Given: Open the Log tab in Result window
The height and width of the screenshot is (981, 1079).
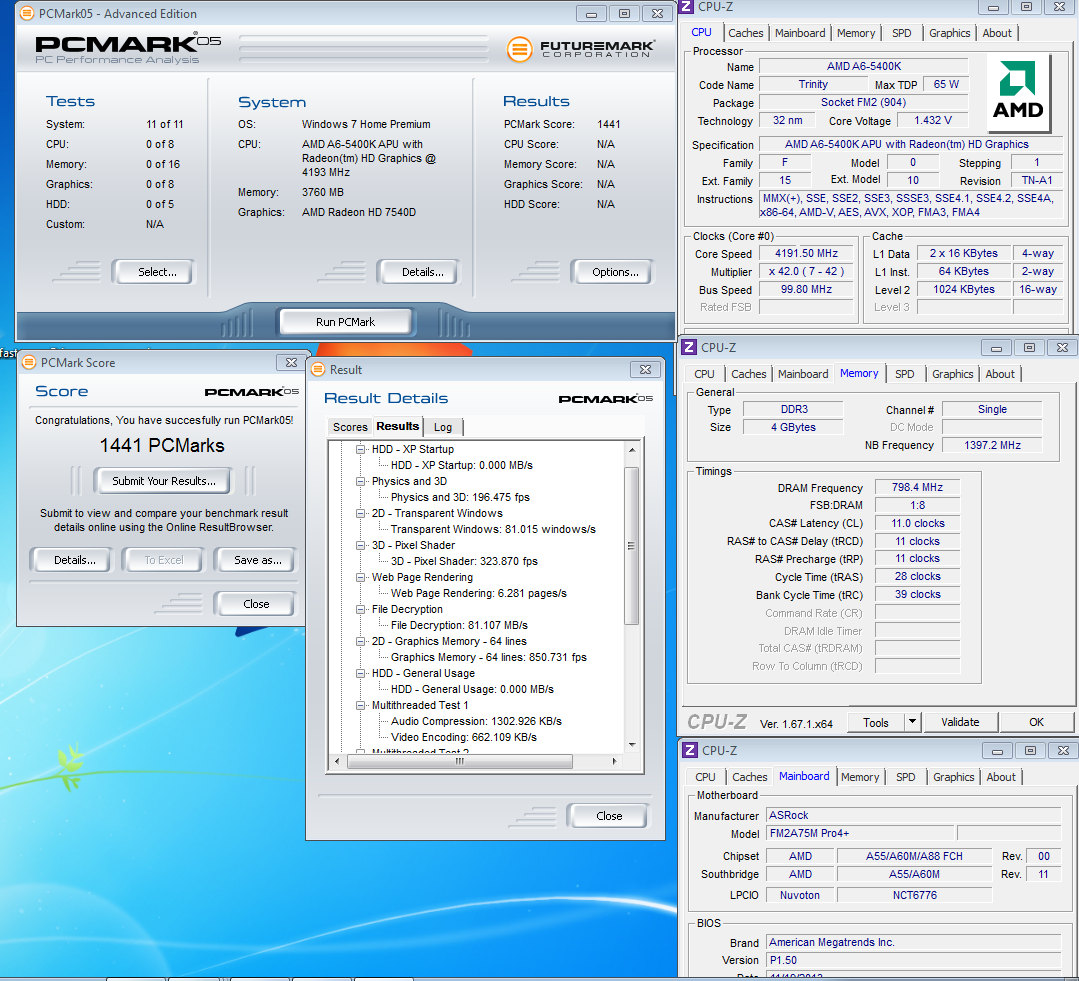Looking at the screenshot, I should tap(442, 427).
